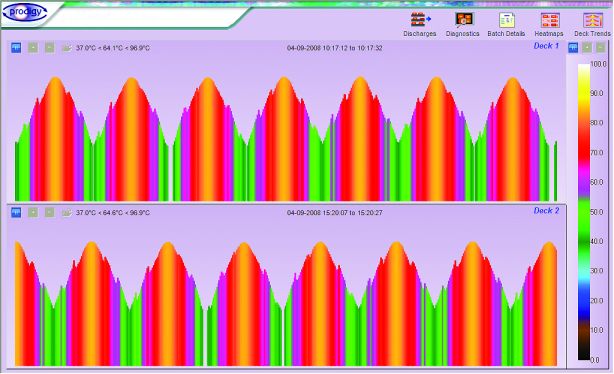The width and height of the screenshot is (614, 374).
Task: Click the Deck 2 range text with 64.6°C
Action: coord(113,213)
